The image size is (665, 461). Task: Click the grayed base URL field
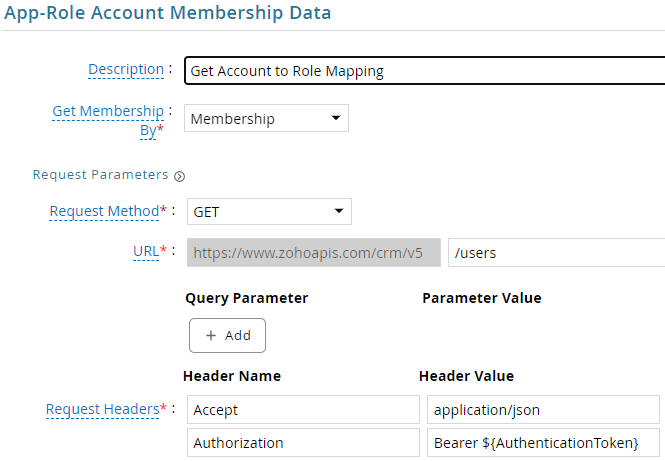pos(314,253)
